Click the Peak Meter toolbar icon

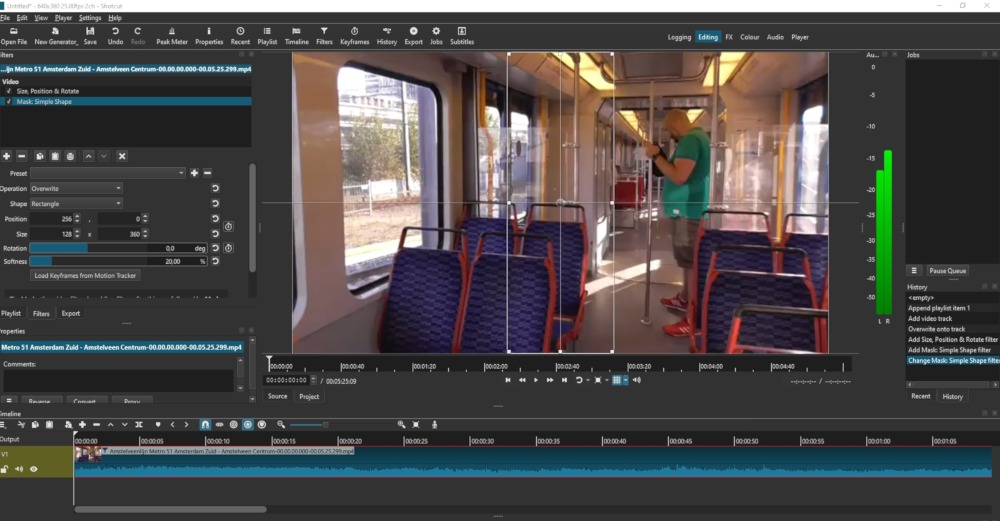click(172, 36)
